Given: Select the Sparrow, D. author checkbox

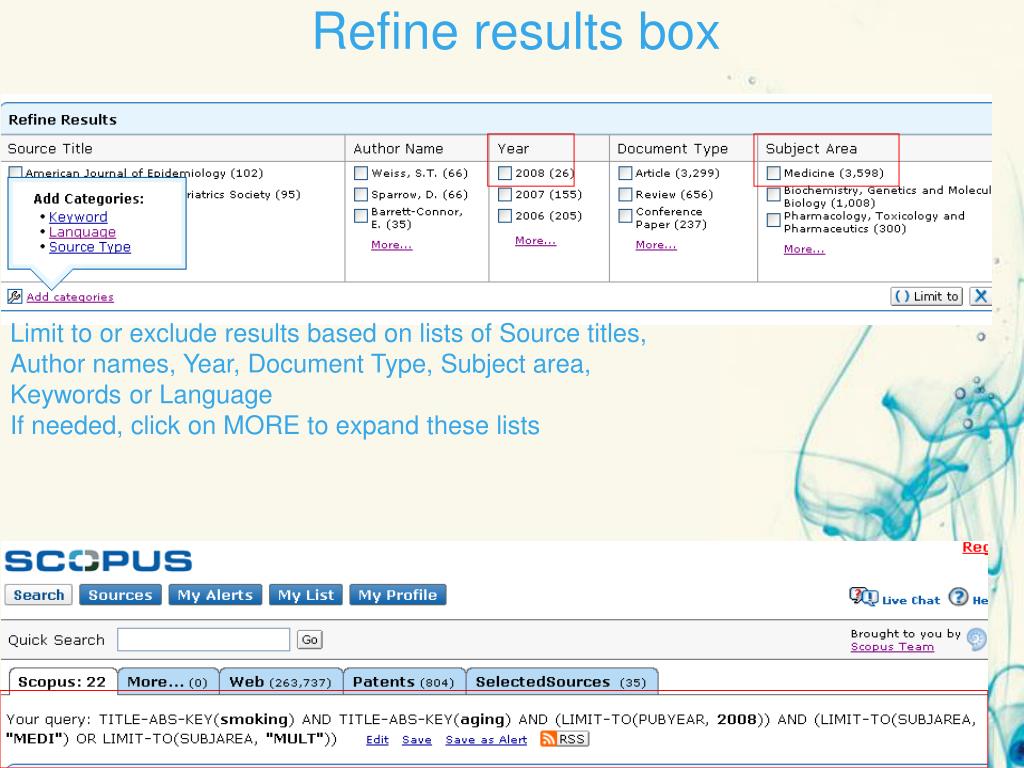Looking at the screenshot, I should coord(360,195).
